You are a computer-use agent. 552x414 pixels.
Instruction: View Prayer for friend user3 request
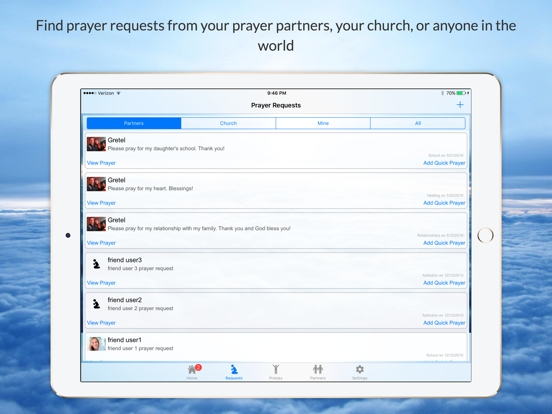tap(101, 283)
